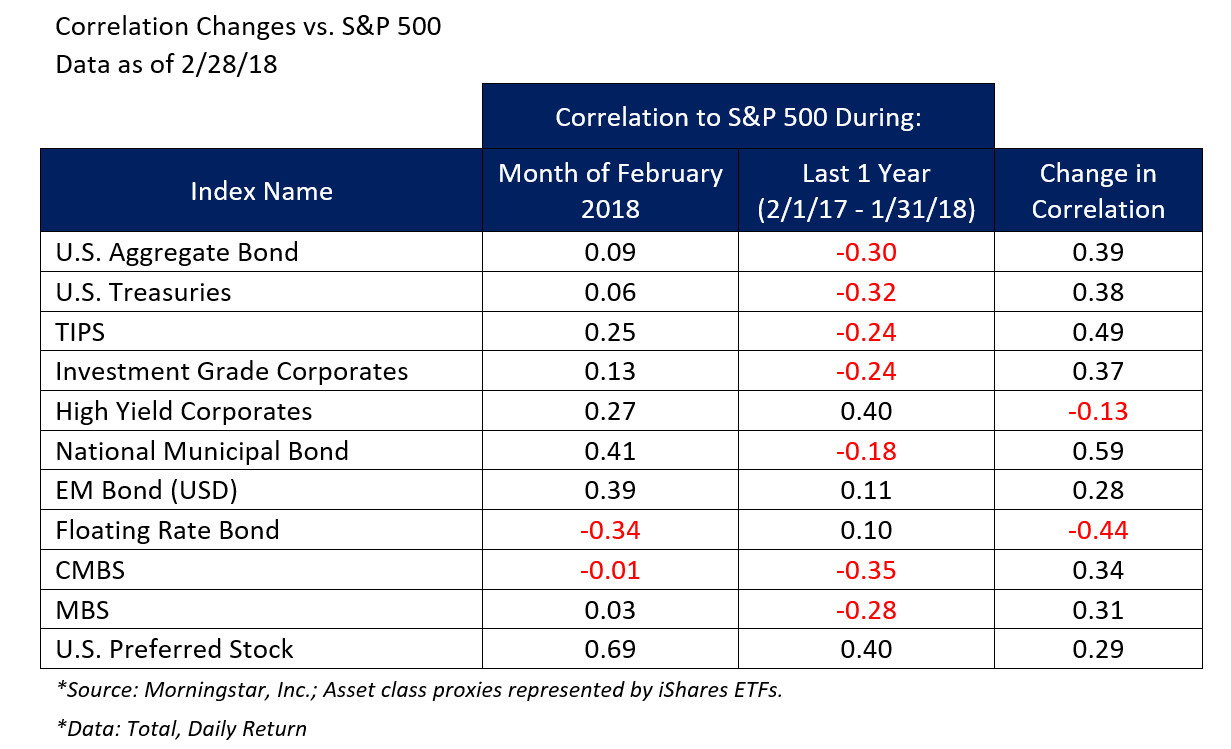
Task: Select the "High Yield Corporates" row label
Action: 184,411
